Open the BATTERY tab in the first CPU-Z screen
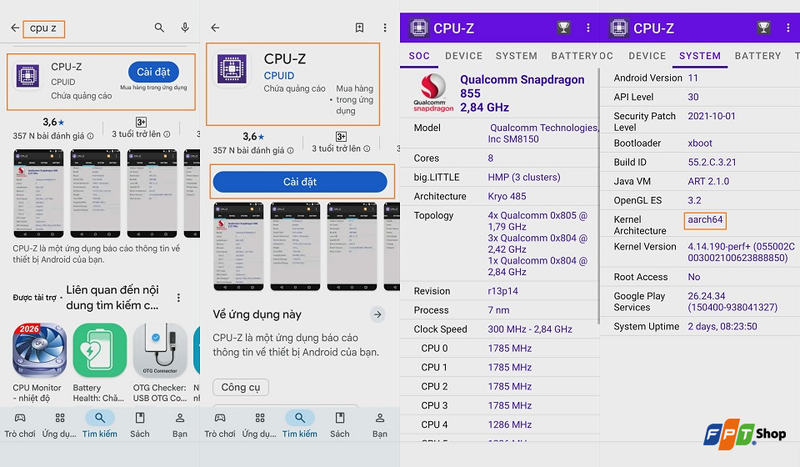Image resolution: width=800 pixels, height=467 pixels. pos(574,56)
